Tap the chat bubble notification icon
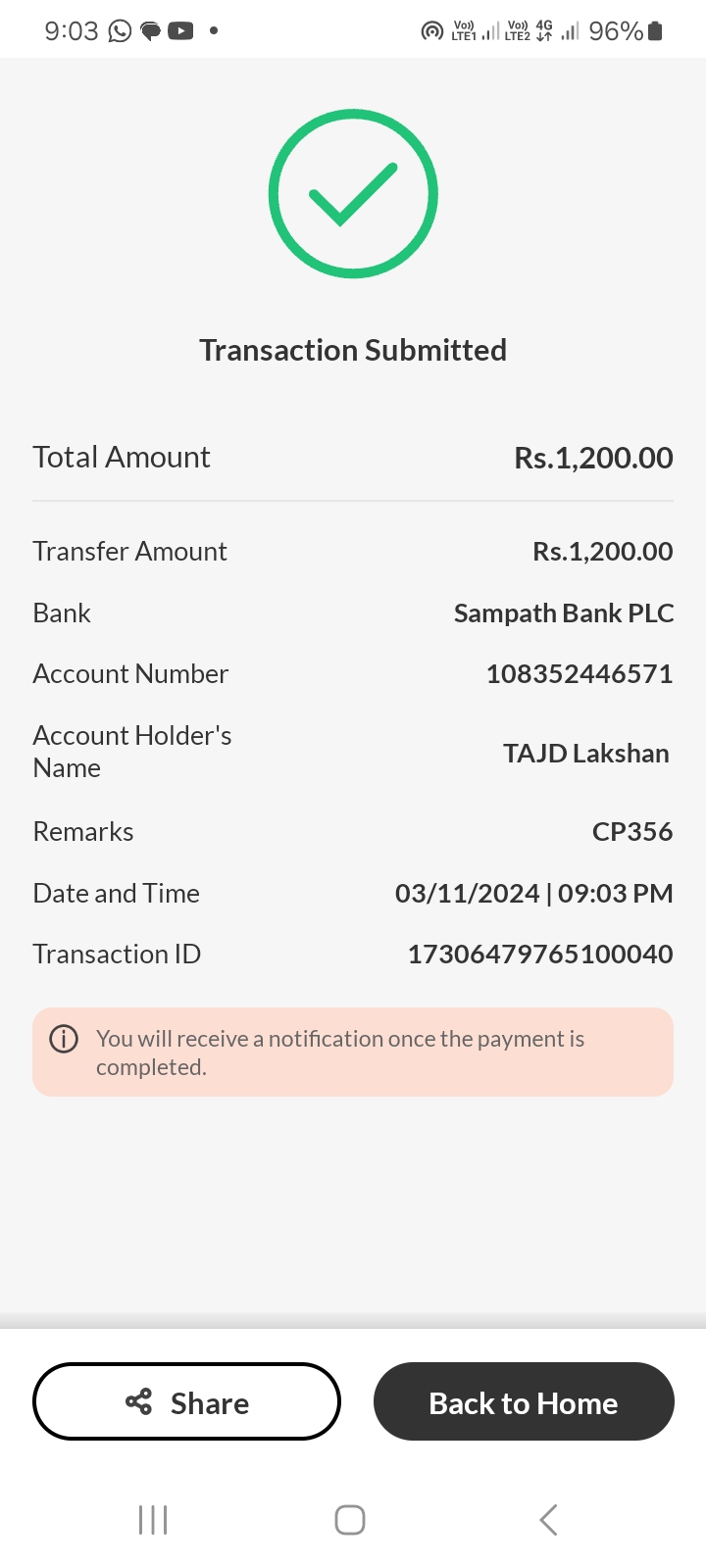 [x=150, y=31]
